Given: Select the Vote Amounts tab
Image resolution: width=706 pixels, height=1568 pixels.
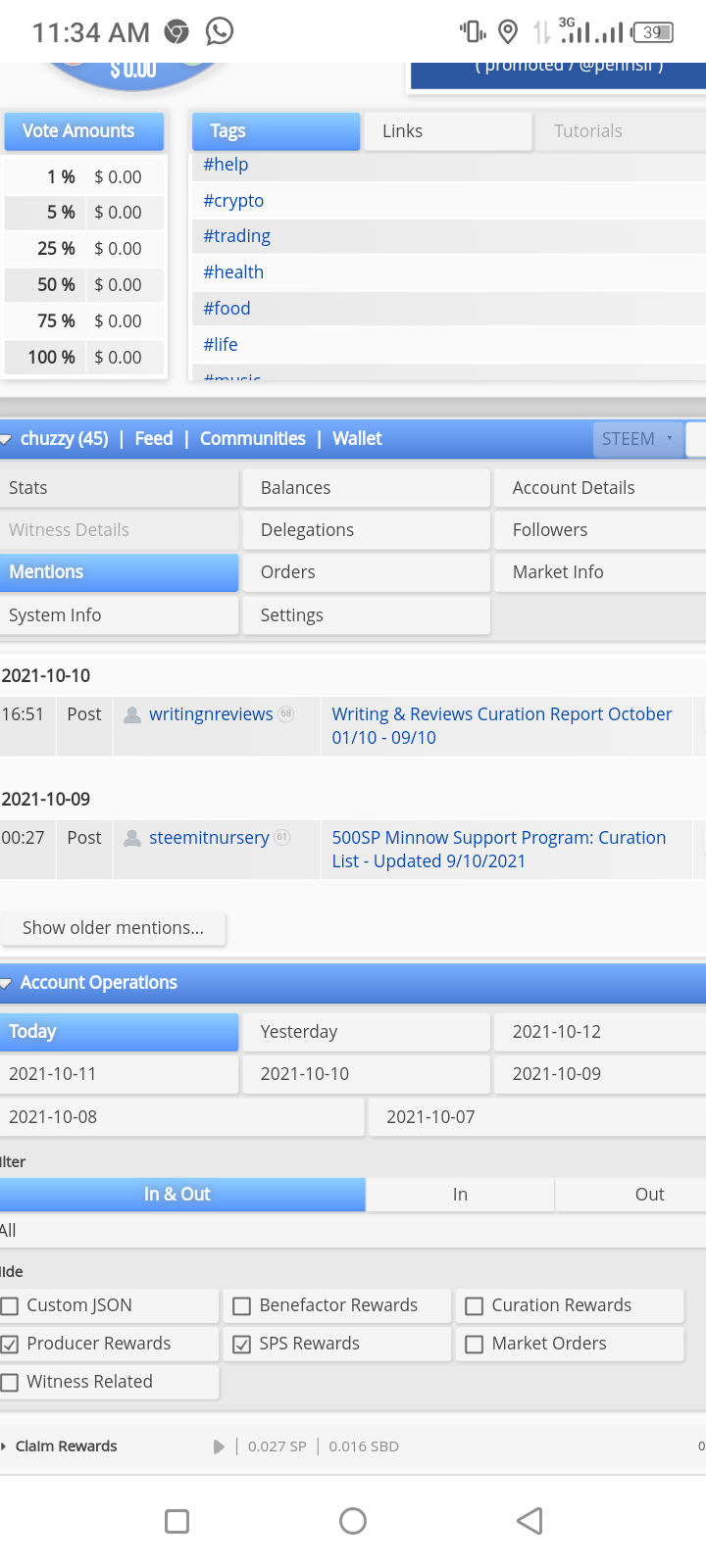Looking at the screenshot, I should [84, 131].
